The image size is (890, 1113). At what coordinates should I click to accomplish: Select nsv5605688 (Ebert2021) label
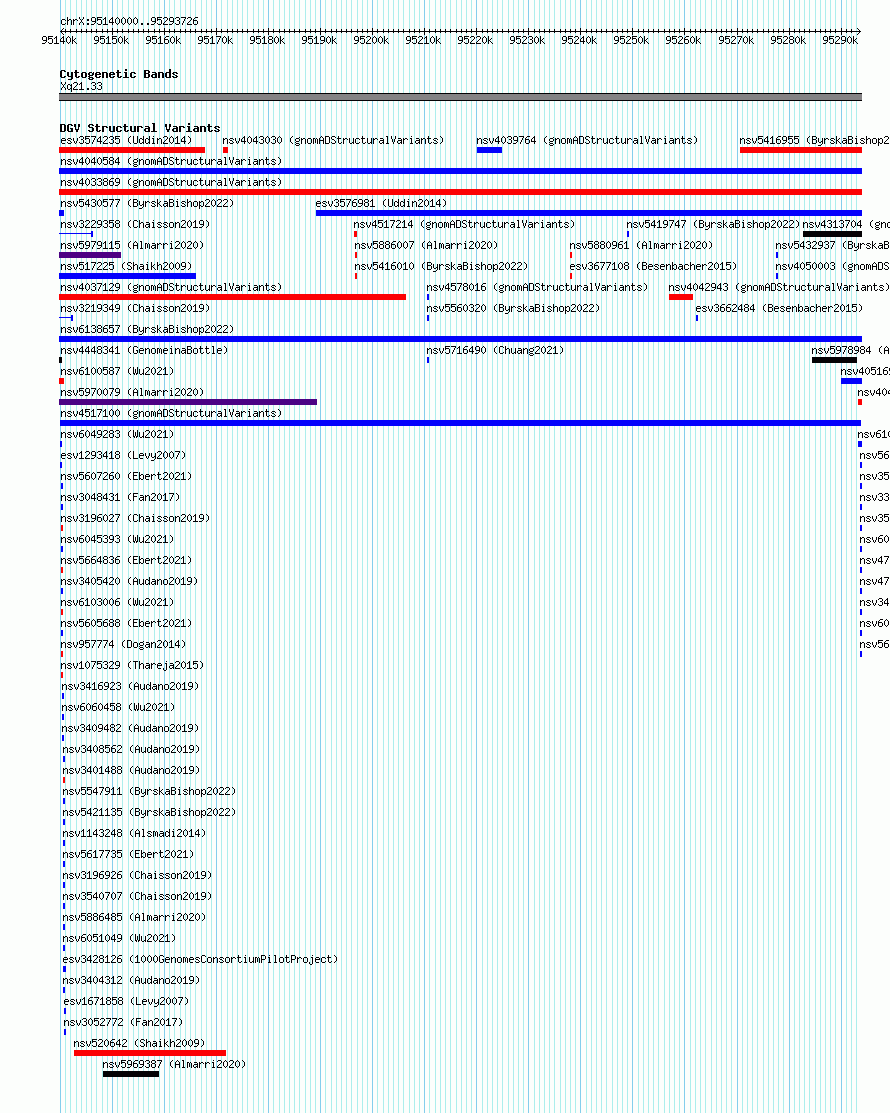tap(126, 623)
